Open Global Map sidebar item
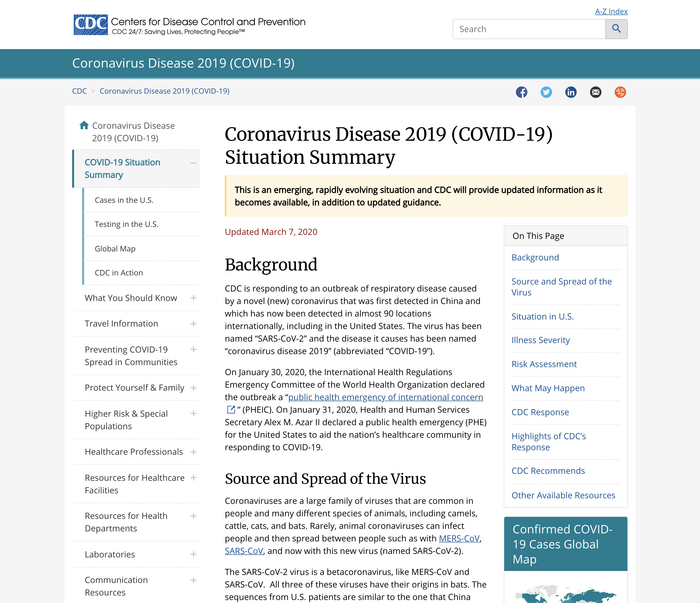Image resolution: width=700 pixels, height=603 pixels. [x=115, y=249]
